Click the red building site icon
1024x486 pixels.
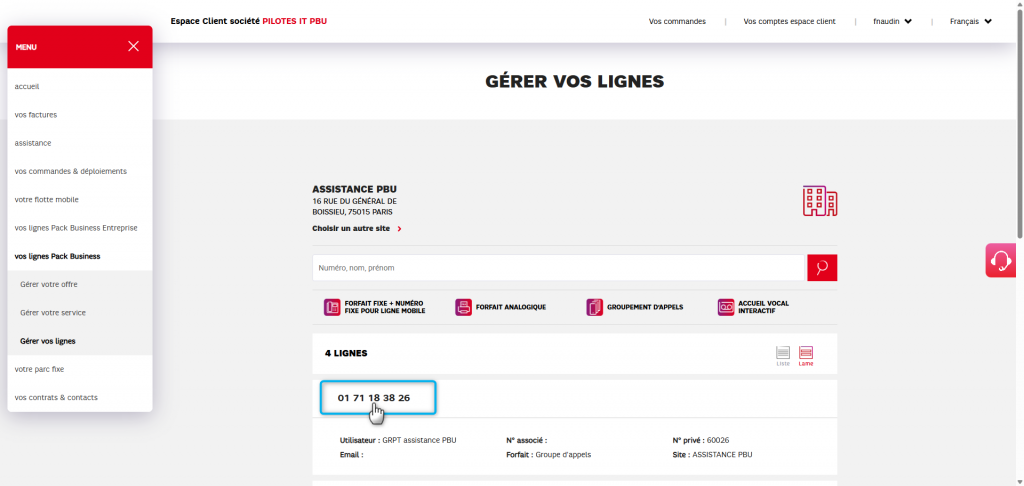820,201
